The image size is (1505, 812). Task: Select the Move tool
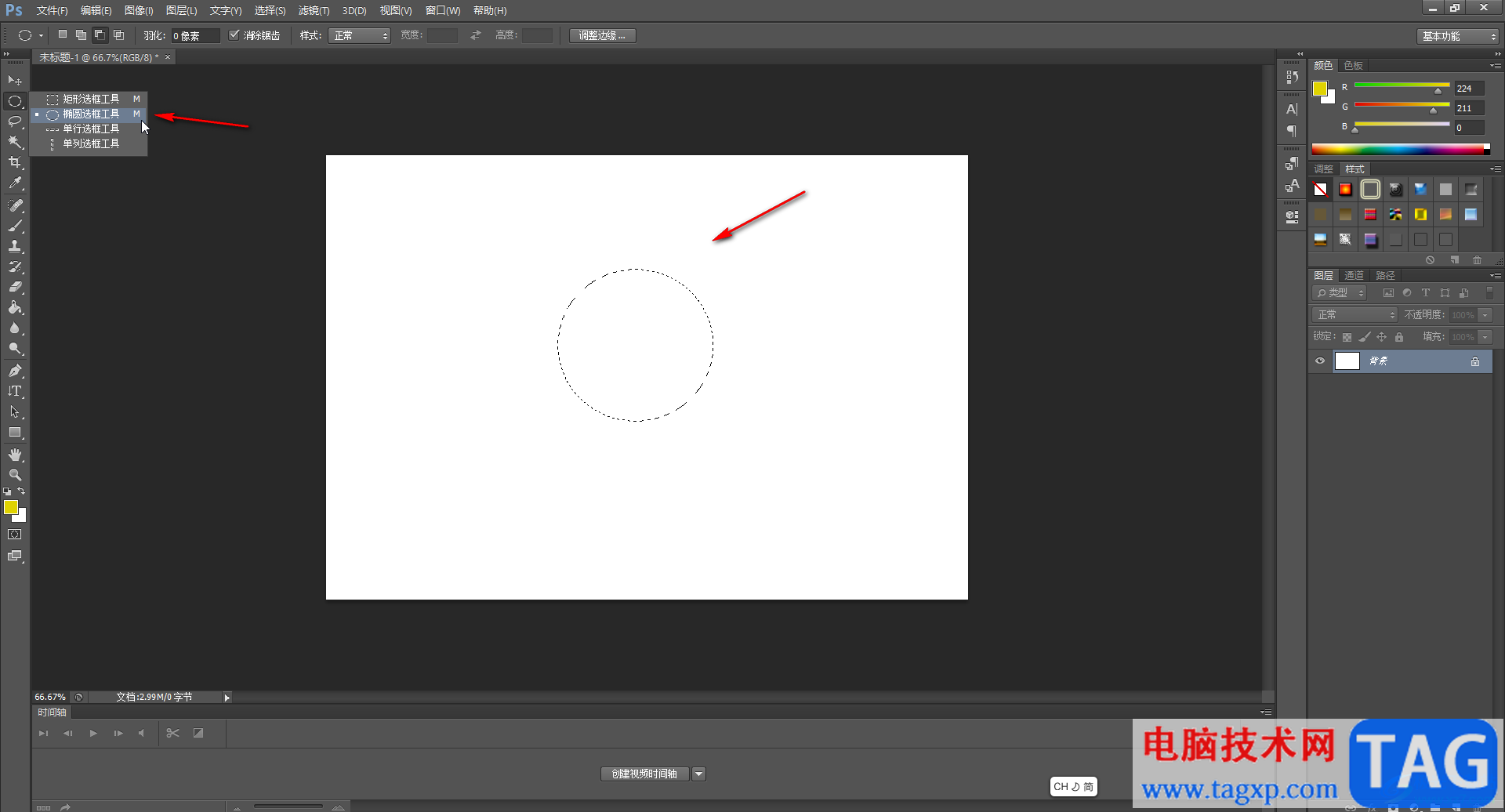[15, 81]
